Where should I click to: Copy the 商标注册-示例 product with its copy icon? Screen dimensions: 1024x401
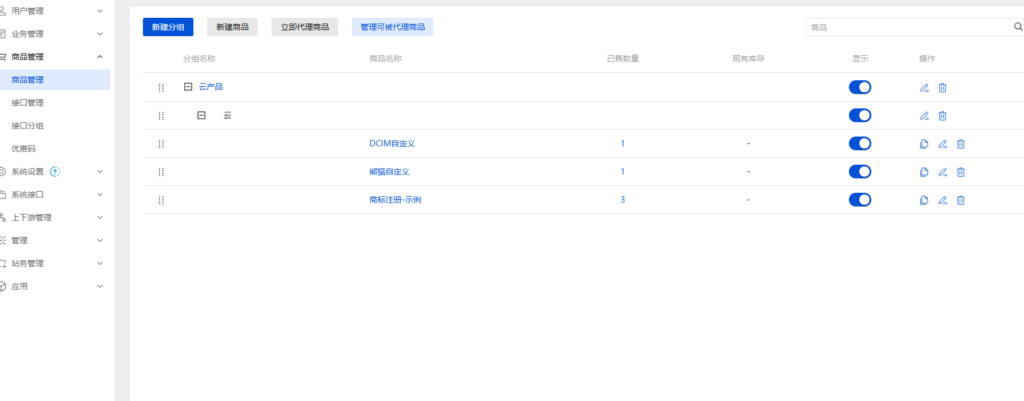[x=924, y=200]
